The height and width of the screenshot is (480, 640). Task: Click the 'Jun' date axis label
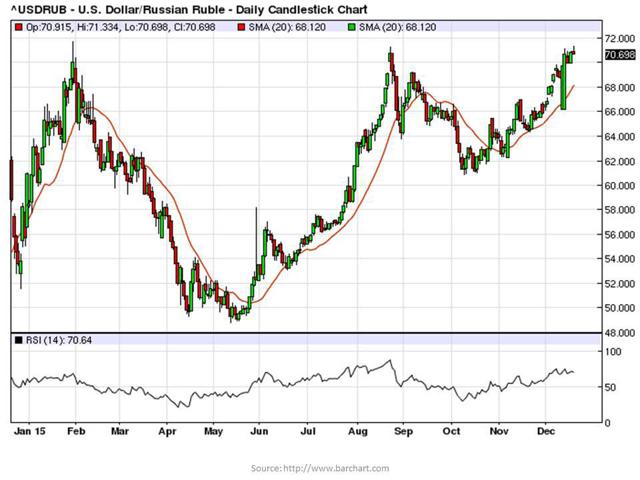259,431
